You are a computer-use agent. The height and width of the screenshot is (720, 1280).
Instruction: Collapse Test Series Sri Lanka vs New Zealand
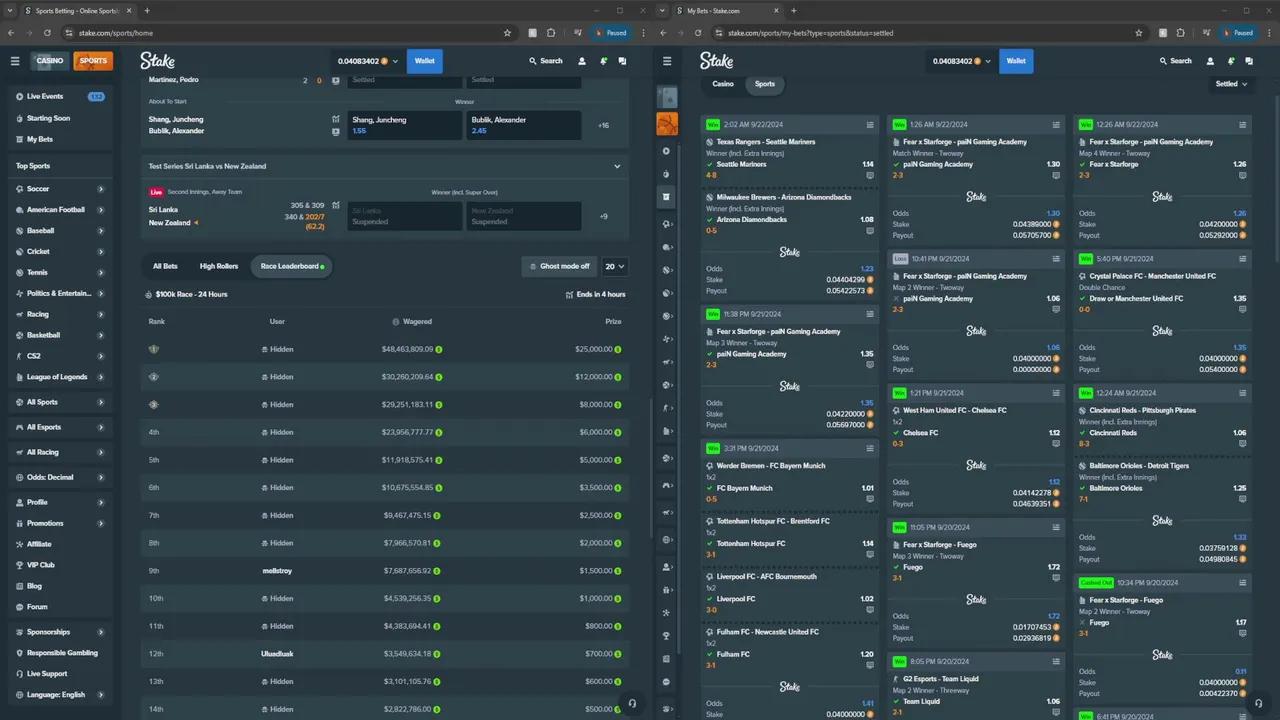coord(617,166)
